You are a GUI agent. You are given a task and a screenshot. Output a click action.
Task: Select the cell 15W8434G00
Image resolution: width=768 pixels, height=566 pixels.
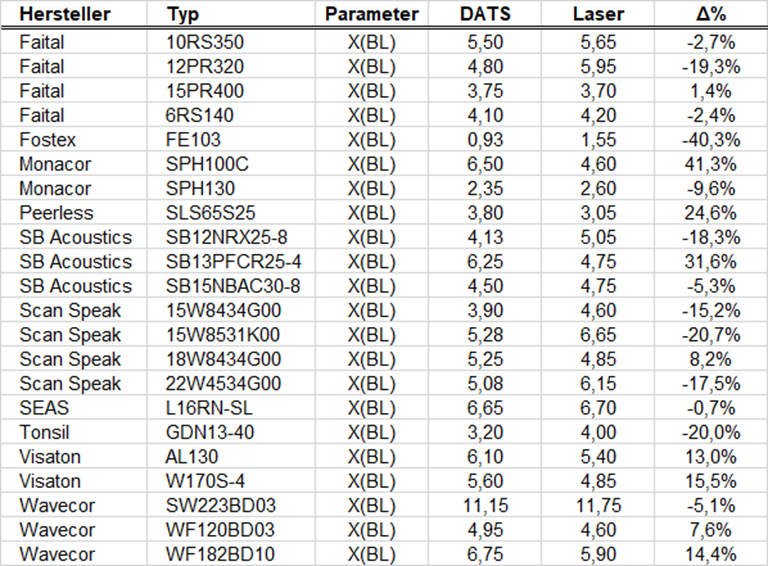tap(223, 310)
